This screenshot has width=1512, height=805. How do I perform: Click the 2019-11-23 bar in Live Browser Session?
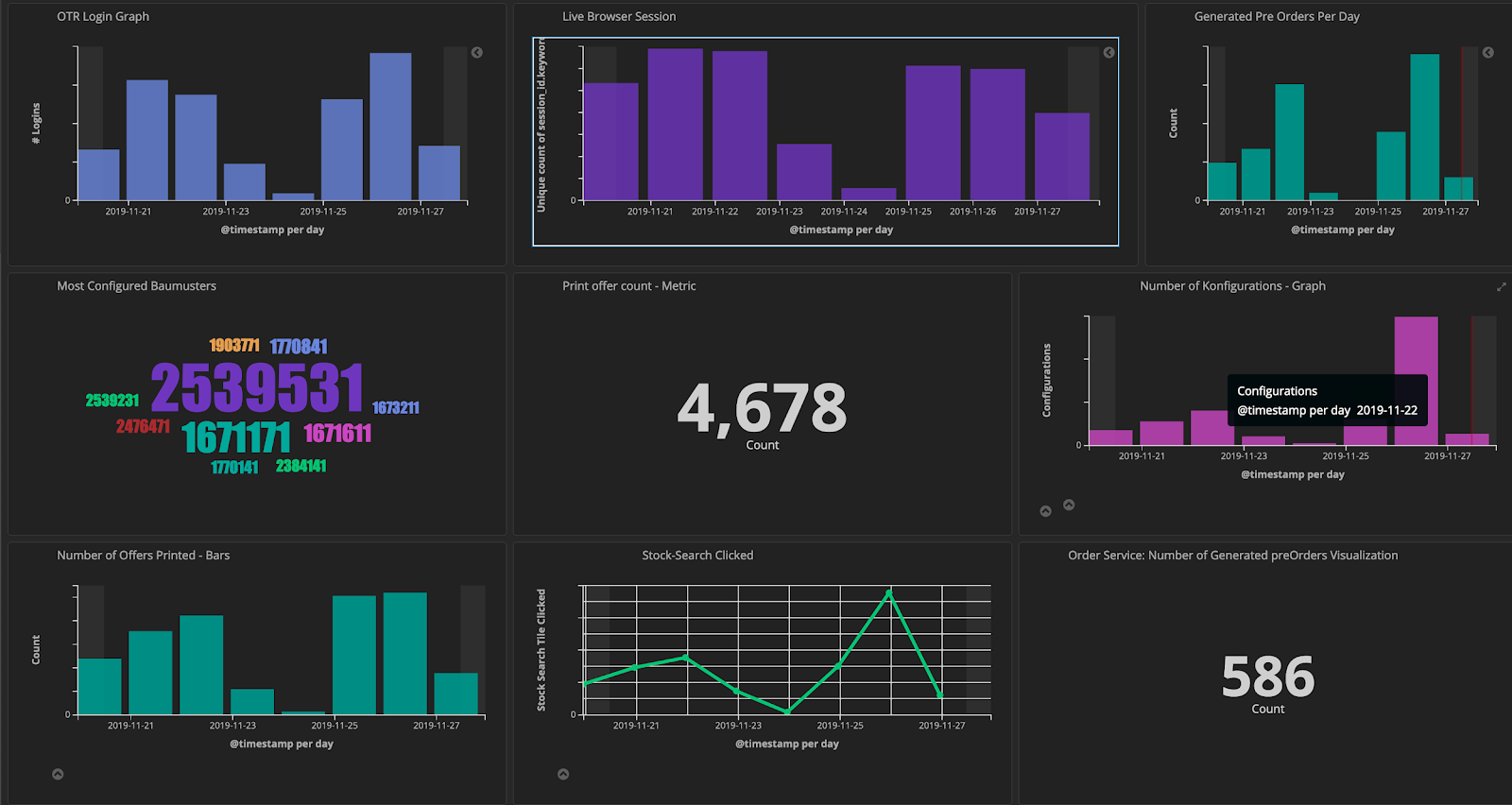point(804,172)
